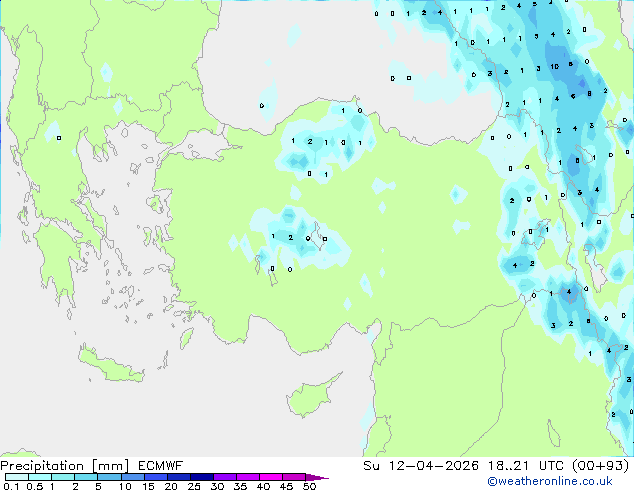The width and height of the screenshot is (634, 490).
Task: Select legend swatch between 0.1 and 0.5
Action: coord(17,477)
